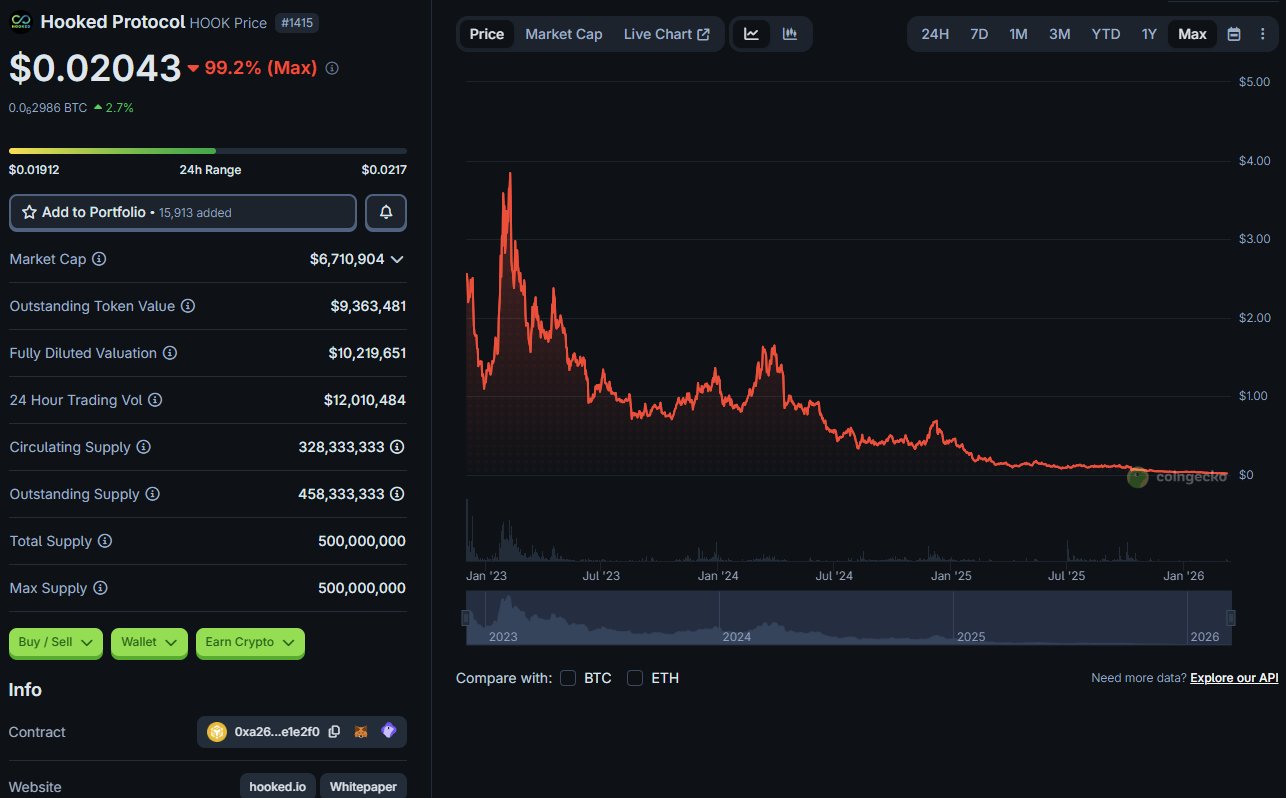Screen dimensions: 1286x798
Task: Expand the Market Cap value chevron
Action: pyautogui.click(x=397, y=259)
